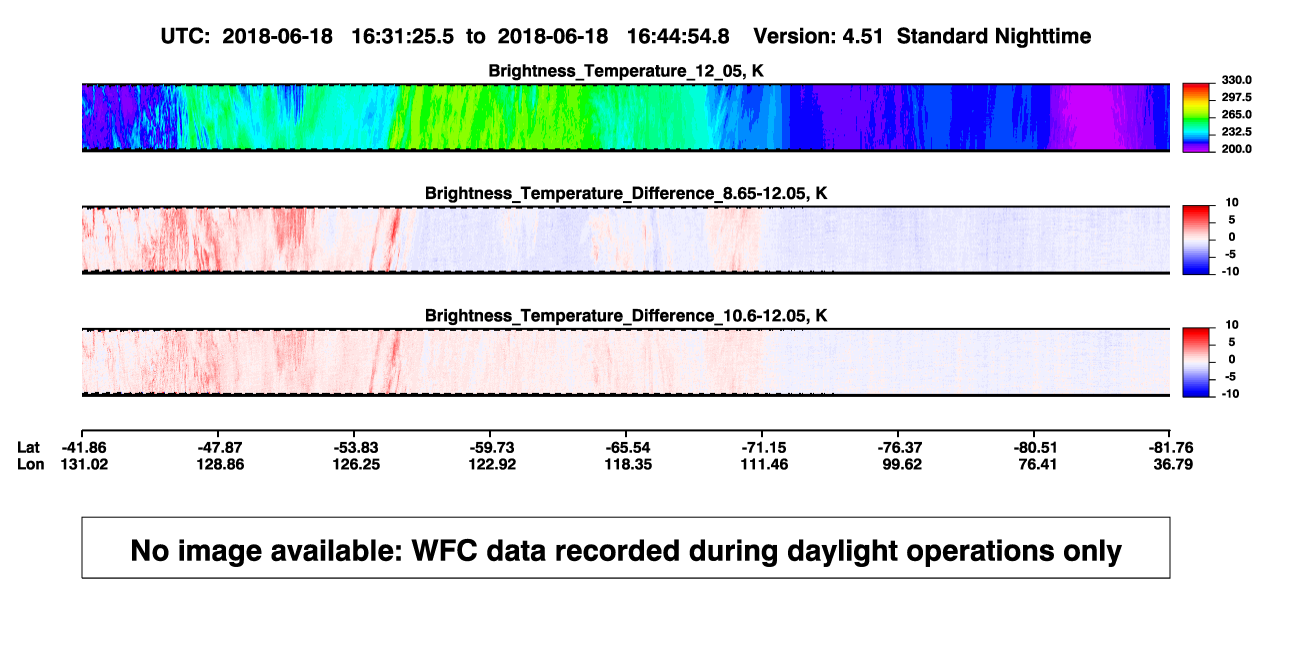Click the 'Brightness_Temperature_Difference_10.6-12.05, K' title
Screen dimensions: 1300x667
click(x=626, y=316)
